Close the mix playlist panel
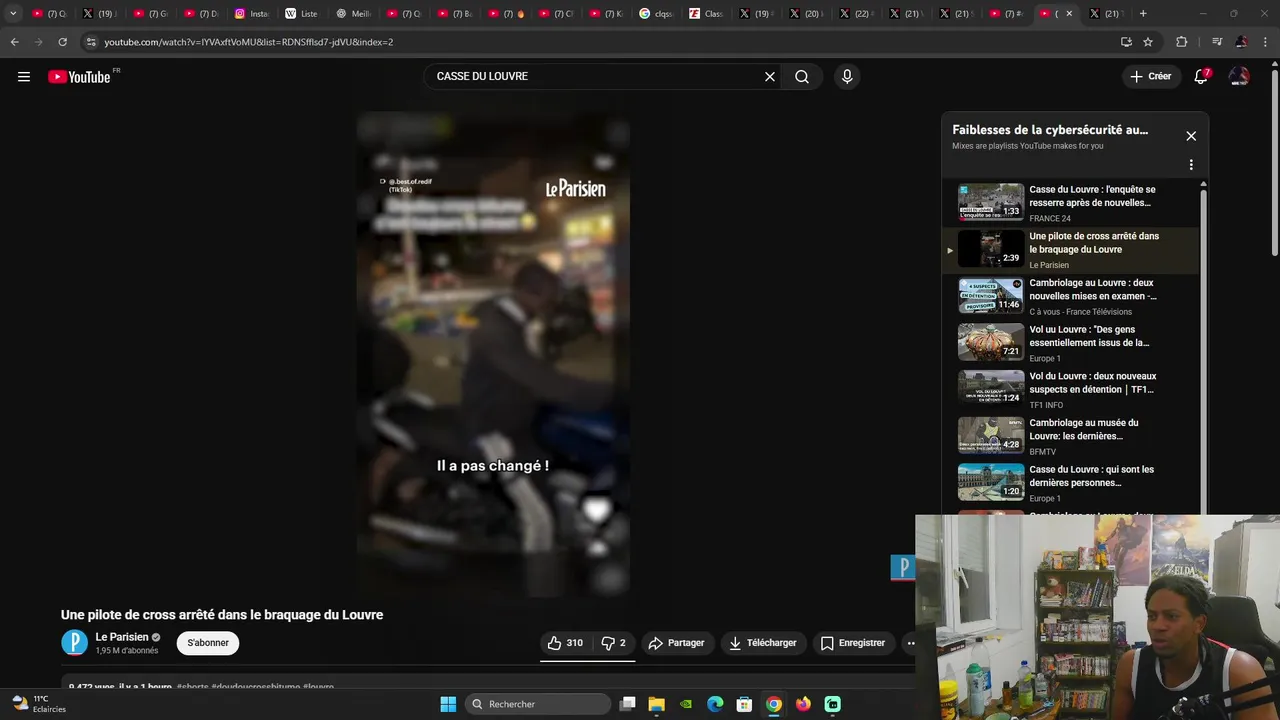This screenshot has height=720, width=1280. point(1191,136)
